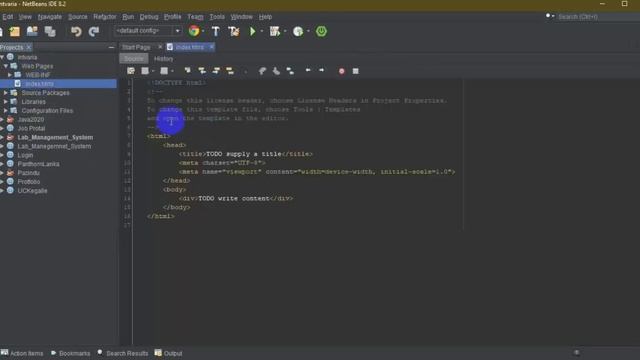The width and height of the screenshot is (640, 360).
Task: Click Find Previous Occurrence editor icon
Action: tap(202, 71)
